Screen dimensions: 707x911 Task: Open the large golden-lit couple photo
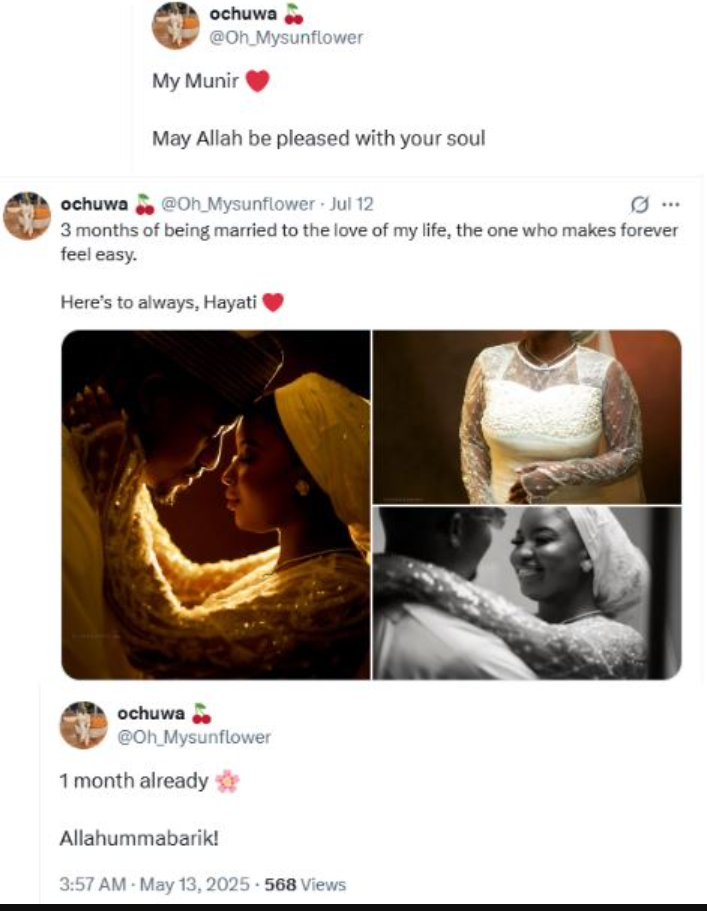[216, 505]
